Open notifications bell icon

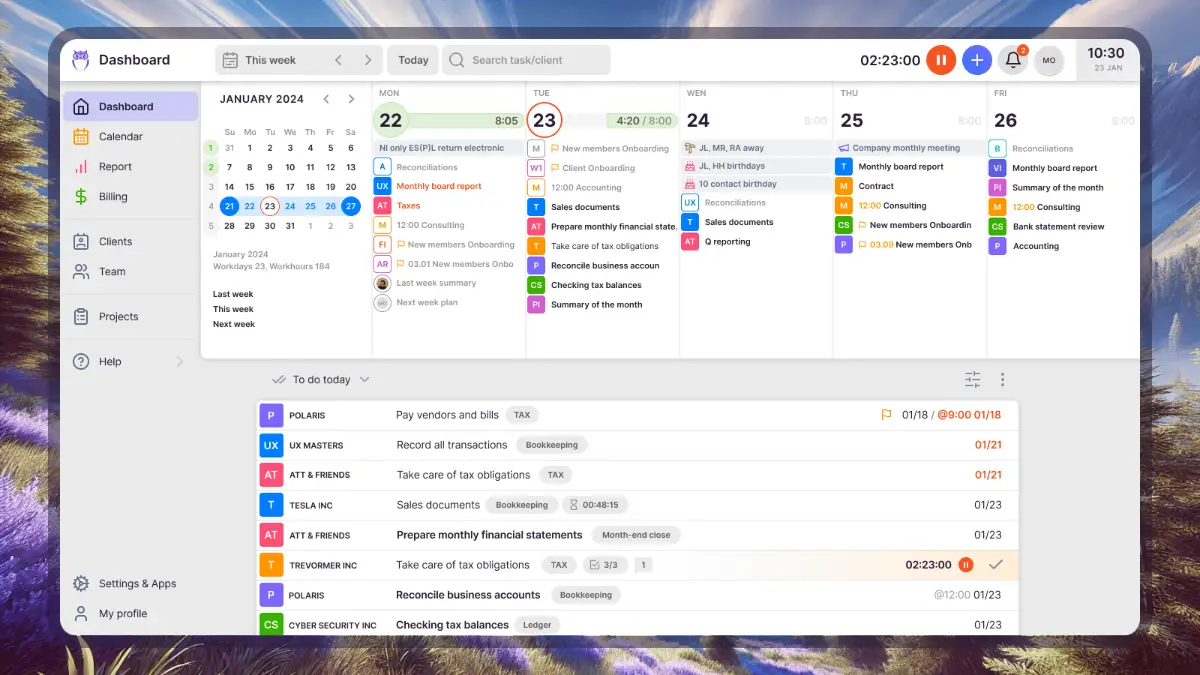(1013, 60)
